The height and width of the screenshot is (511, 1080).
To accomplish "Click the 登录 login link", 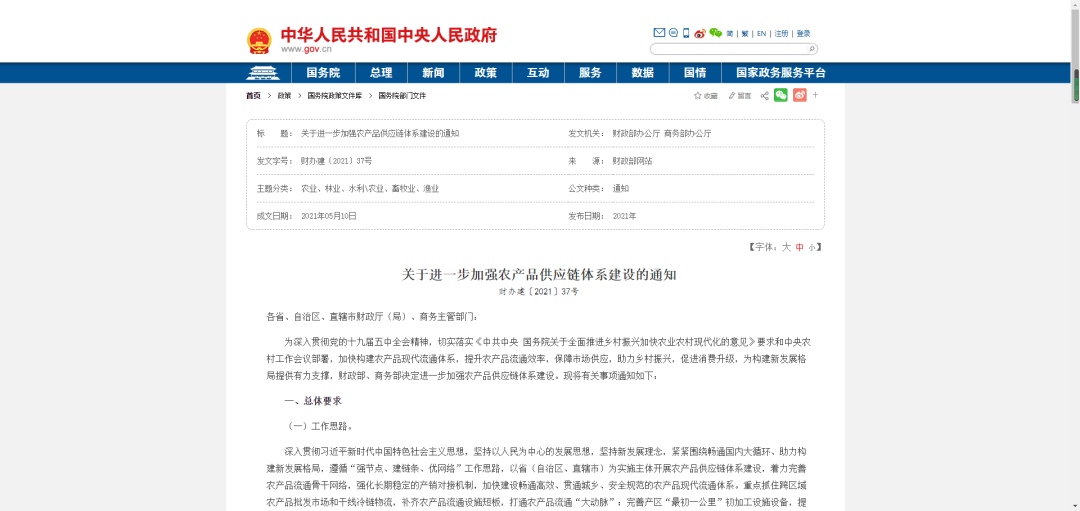I will tap(804, 34).
